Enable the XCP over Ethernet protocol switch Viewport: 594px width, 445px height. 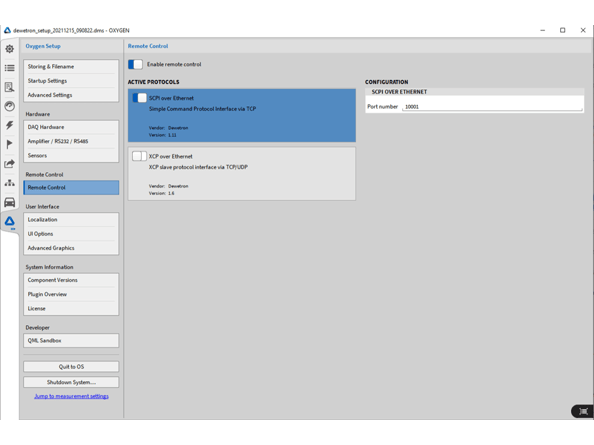pos(139,156)
